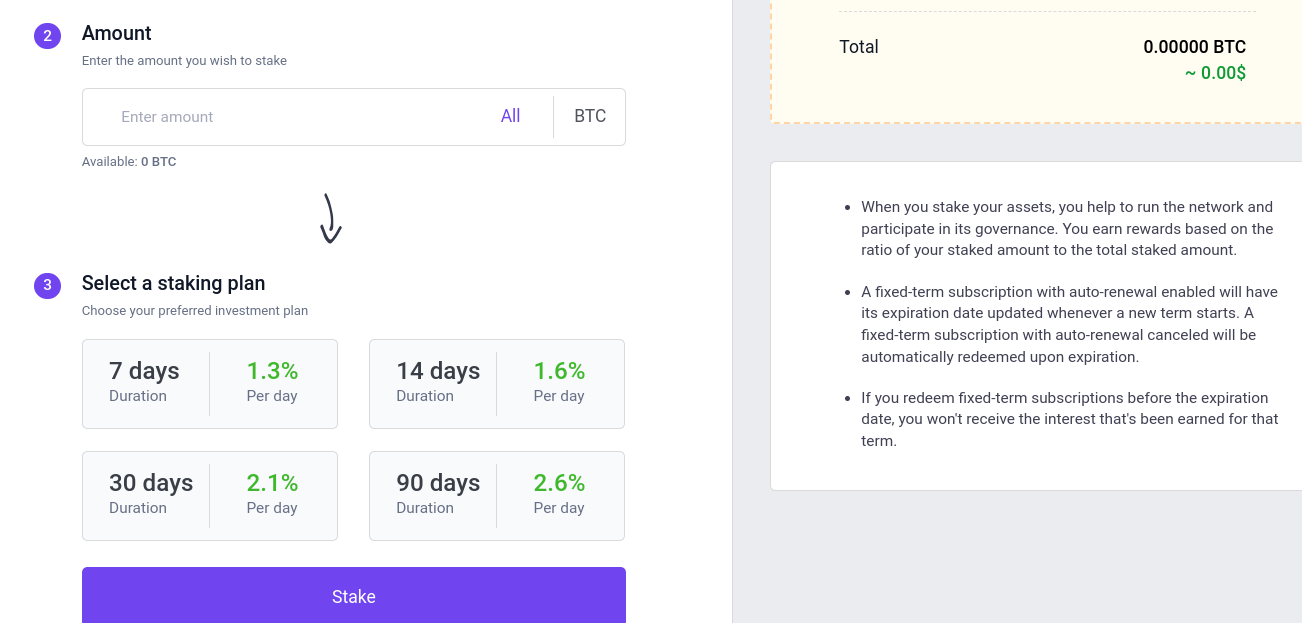Viewport: 1302px width, 623px height.
Task: Click the bullet about earning staking rewards
Action: (x=1067, y=228)
